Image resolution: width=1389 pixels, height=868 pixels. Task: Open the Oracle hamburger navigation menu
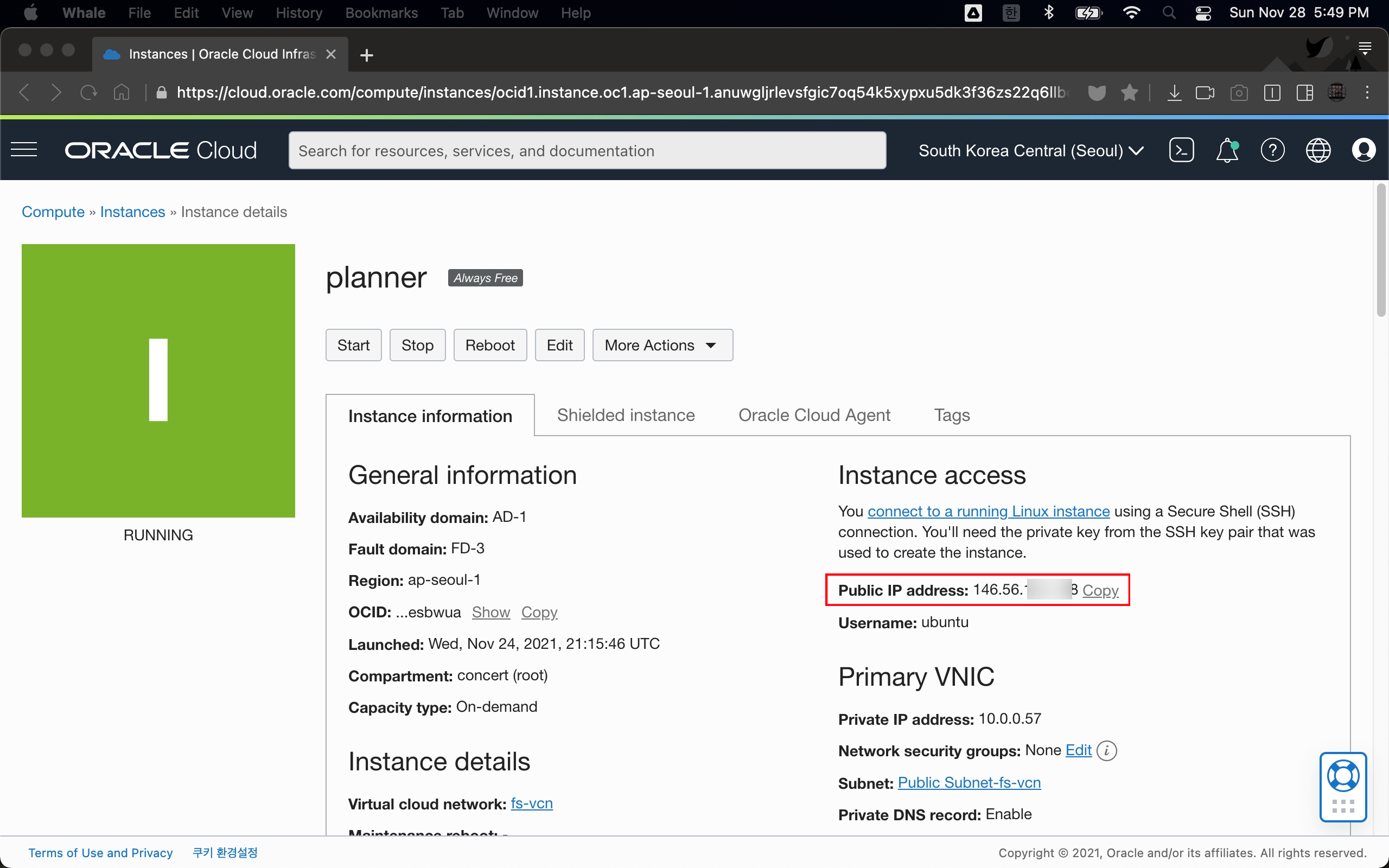(24, 150)
